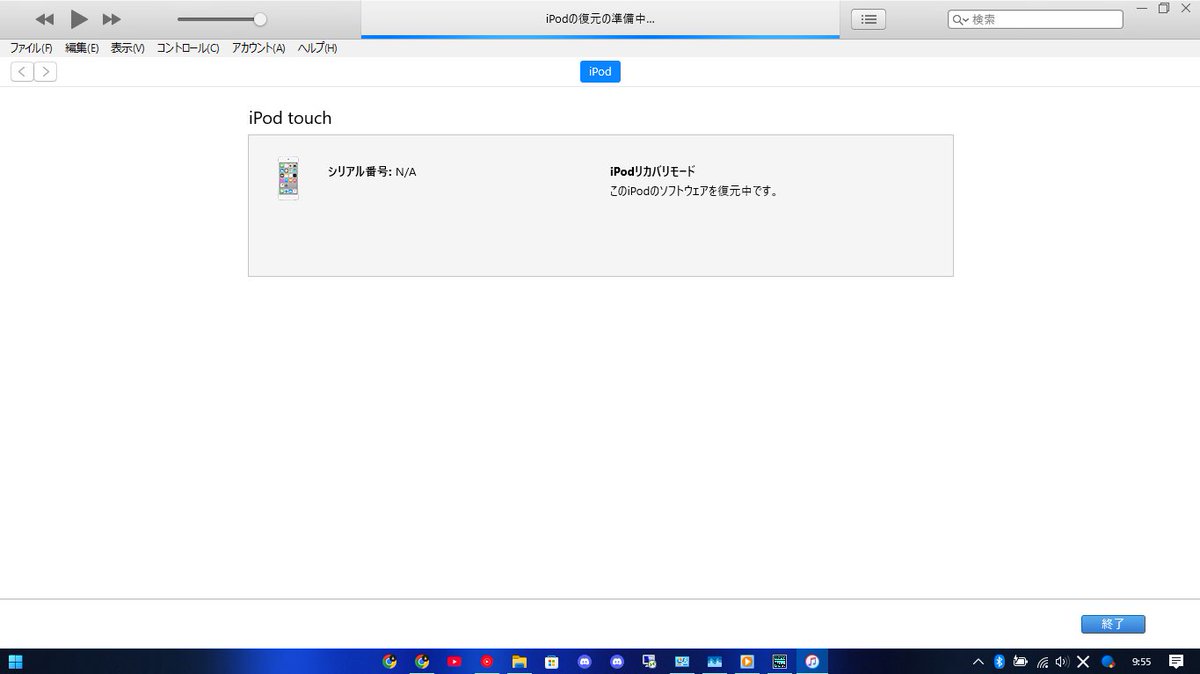Expand the hidden system tray icons chevron
The image size is (1200, 674).
tap(978, 661)
